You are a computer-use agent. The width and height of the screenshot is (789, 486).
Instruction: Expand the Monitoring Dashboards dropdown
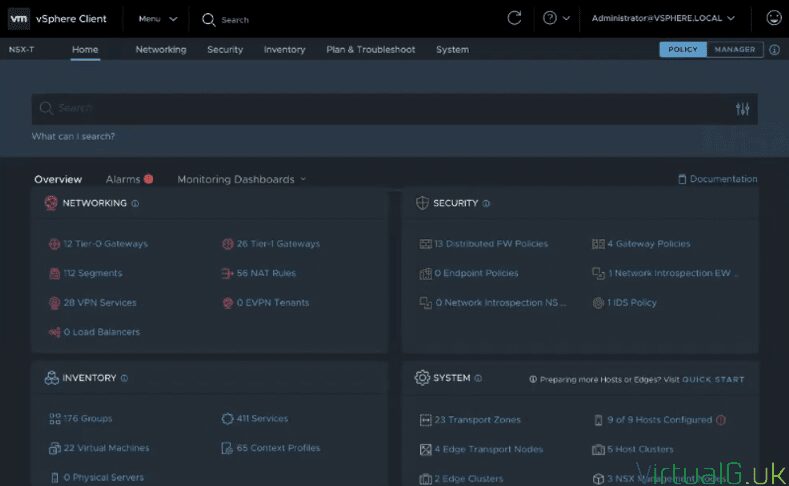[x=241, y=179]
